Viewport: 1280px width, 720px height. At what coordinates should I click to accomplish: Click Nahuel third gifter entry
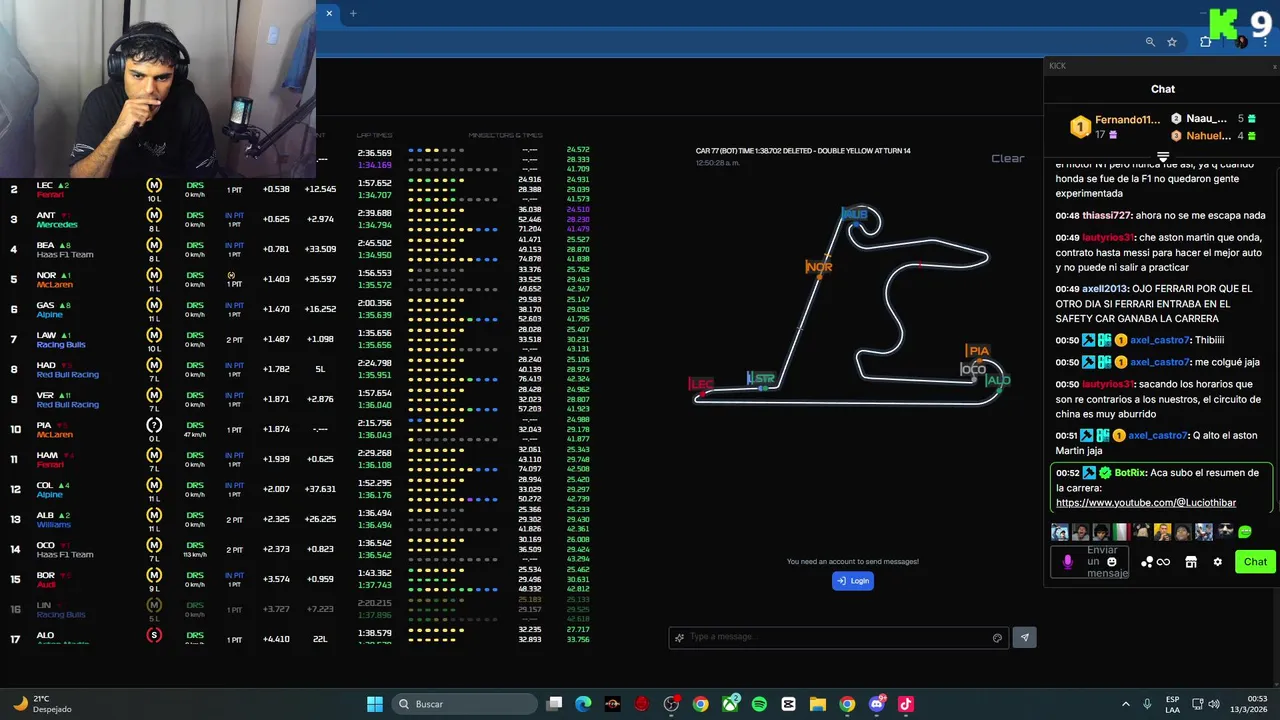click(1213, 136)
